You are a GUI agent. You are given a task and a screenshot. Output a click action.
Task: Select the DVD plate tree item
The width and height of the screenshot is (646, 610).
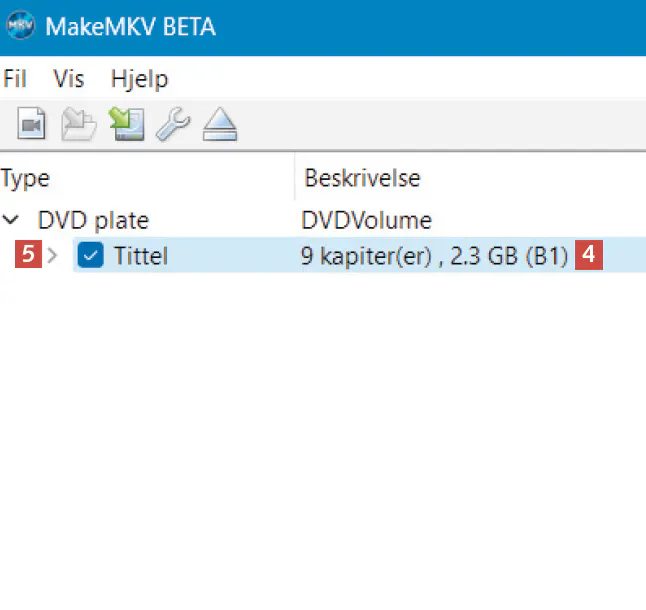point(93,219)
